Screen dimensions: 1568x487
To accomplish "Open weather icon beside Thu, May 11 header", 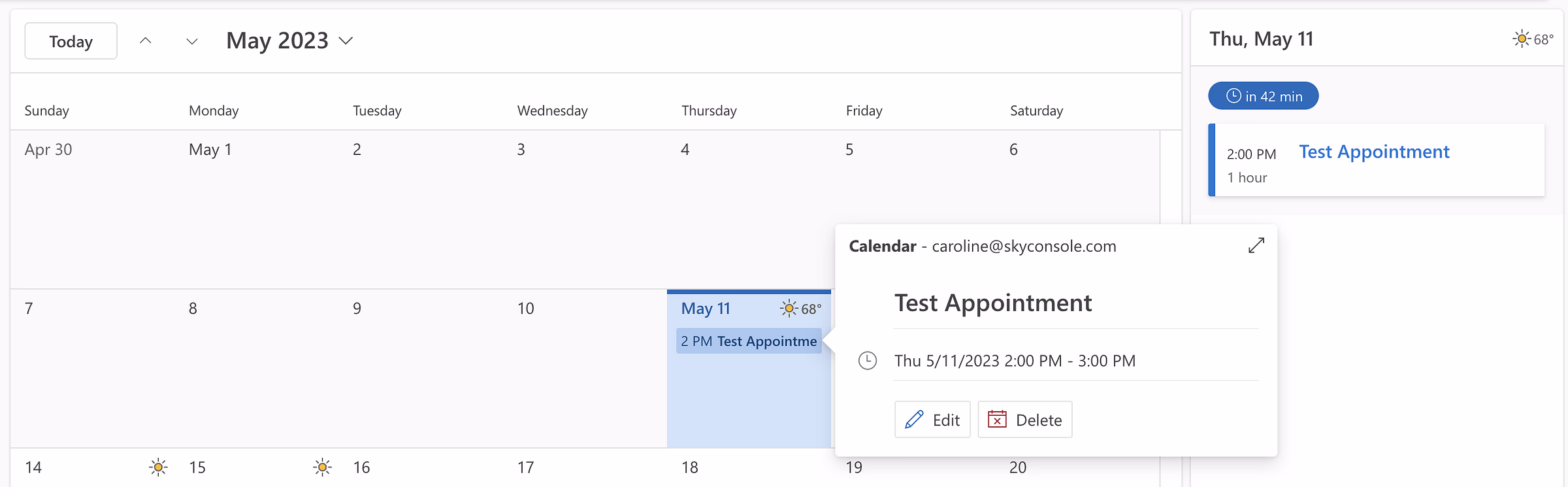I will pos(1522,39).
